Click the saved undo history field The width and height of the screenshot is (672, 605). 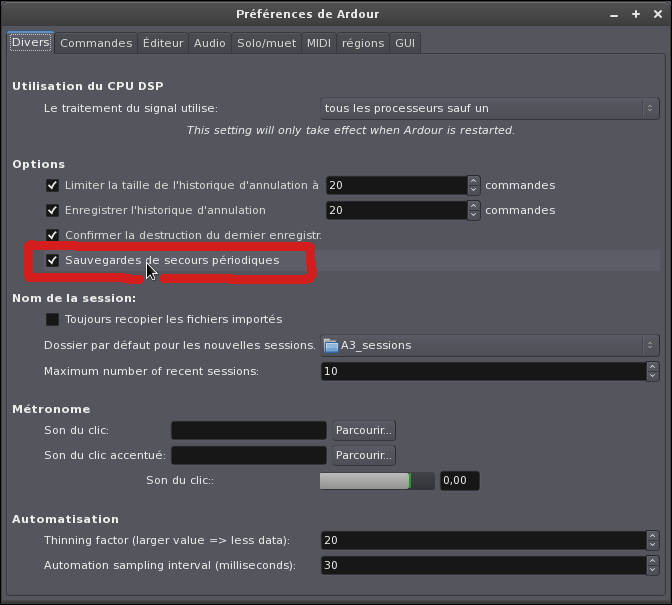397,210
